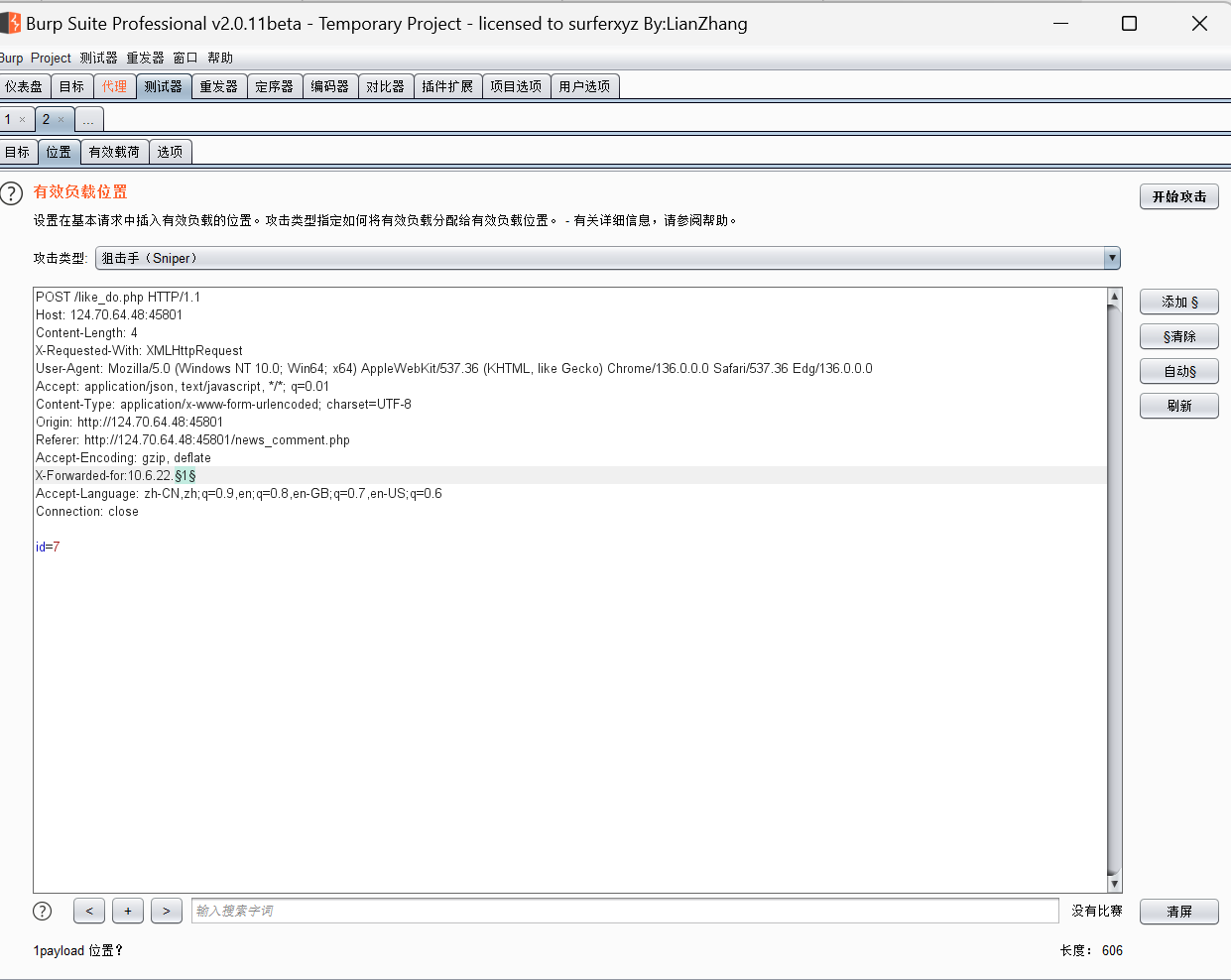
Task: Switch to the 对比器 Comparer tab
Action: click(x=386, y=86)
